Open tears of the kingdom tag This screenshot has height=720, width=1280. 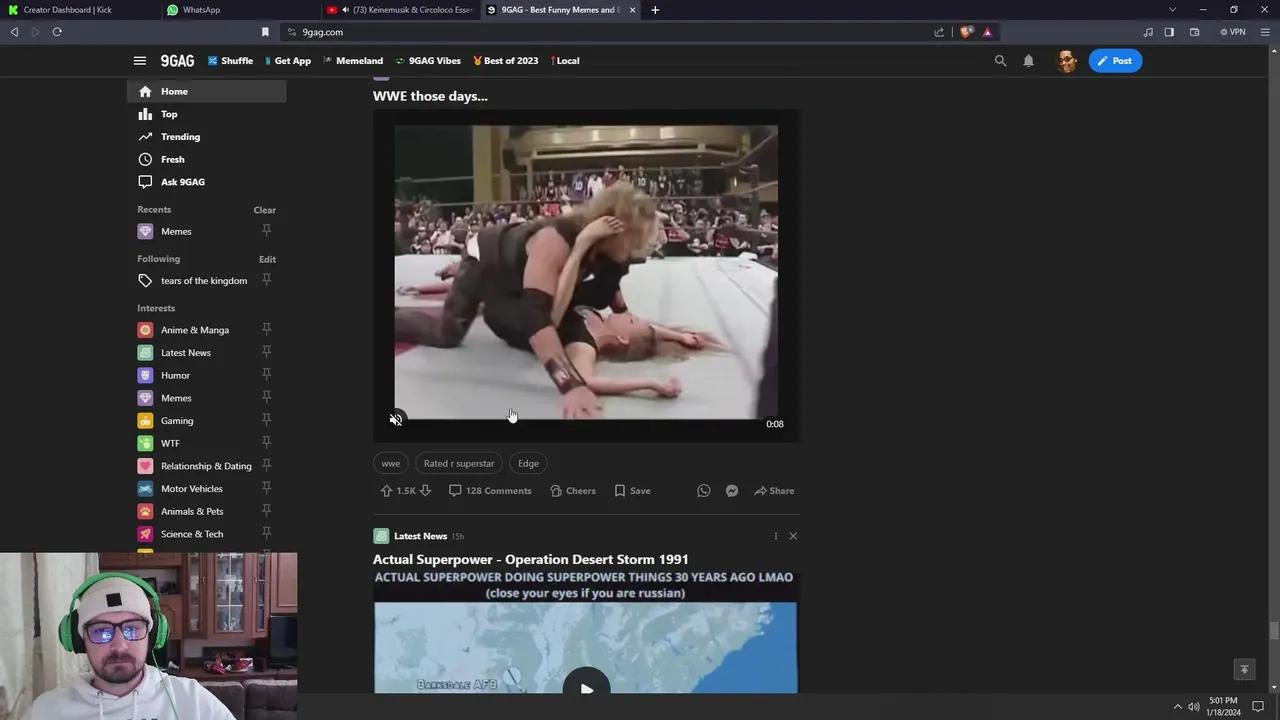point(204,281)
